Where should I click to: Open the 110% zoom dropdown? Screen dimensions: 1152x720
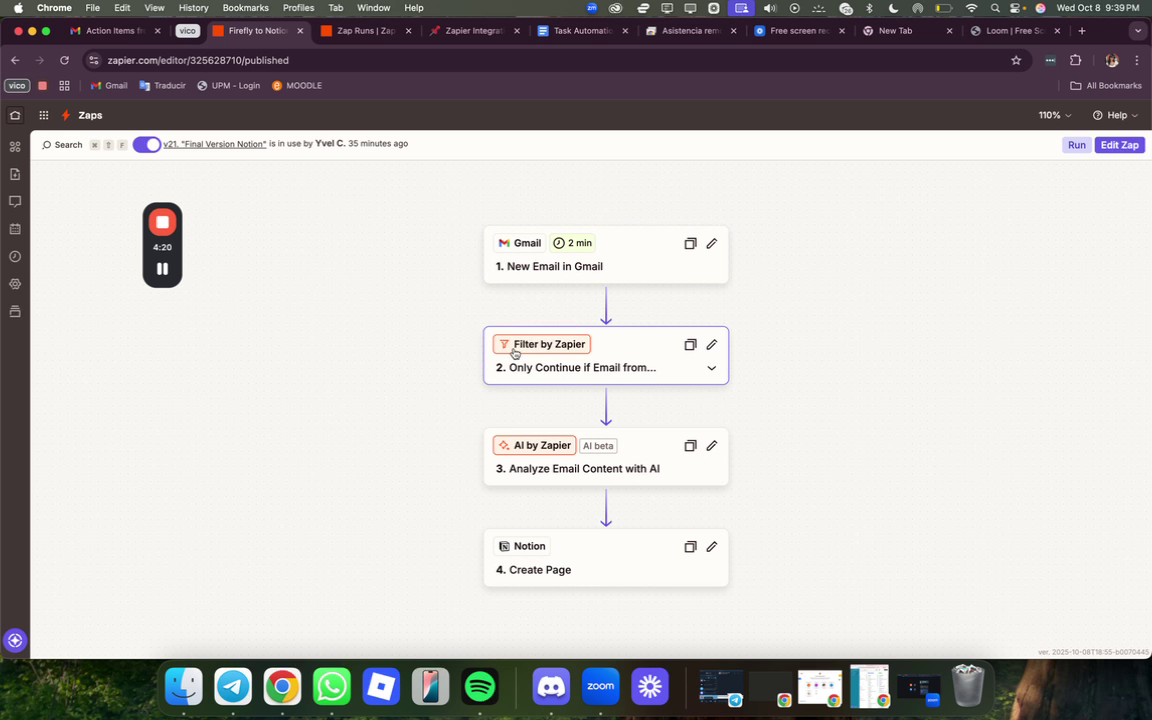click(1055, 115)
